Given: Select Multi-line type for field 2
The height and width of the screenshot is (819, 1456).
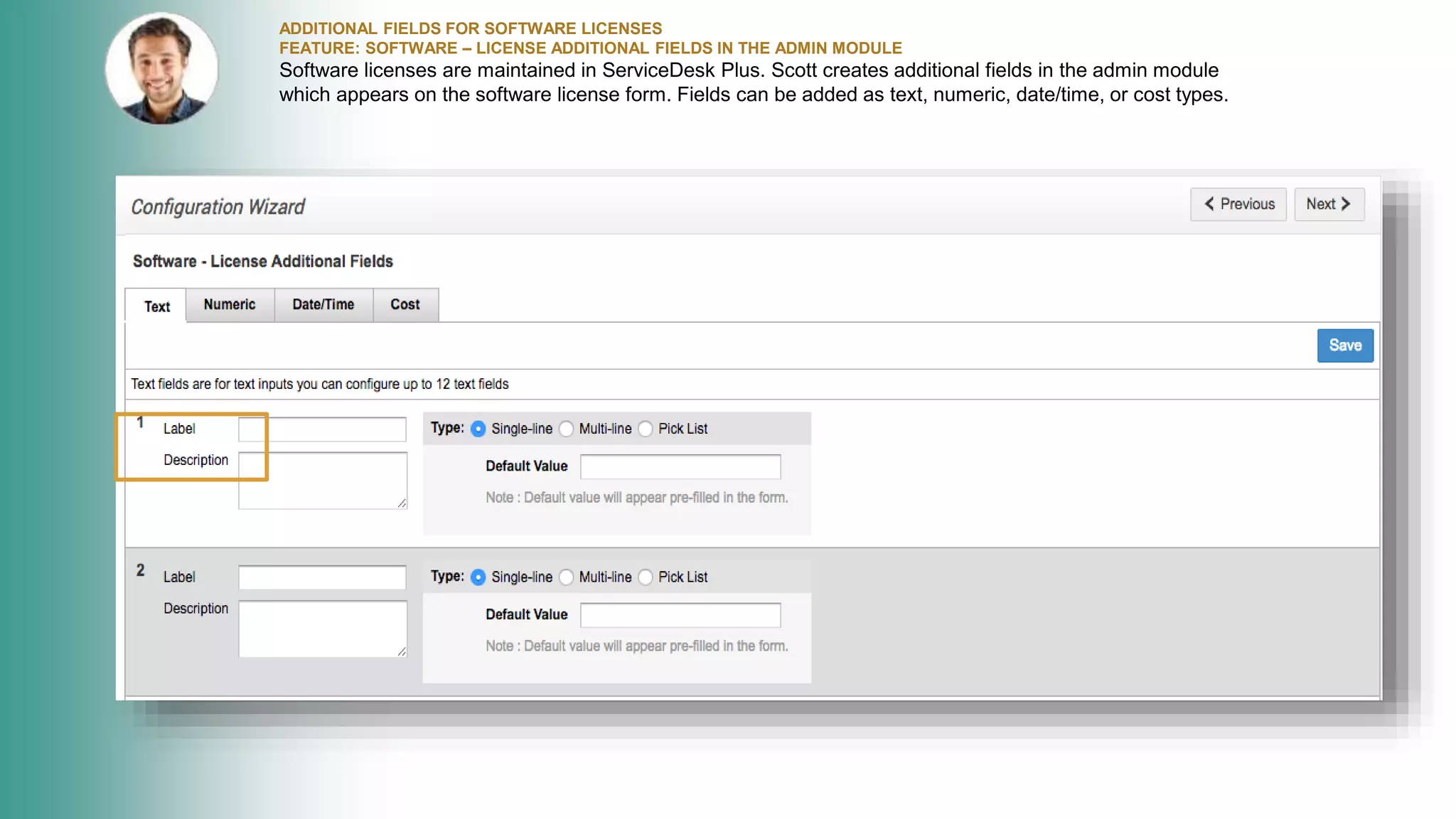Looking at the screenshot, I should [x=567, y=577].
